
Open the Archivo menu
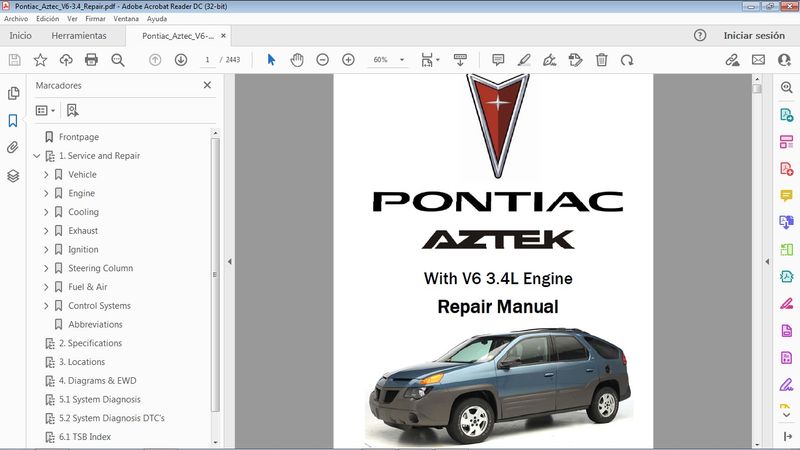click(x=16, y=18)
